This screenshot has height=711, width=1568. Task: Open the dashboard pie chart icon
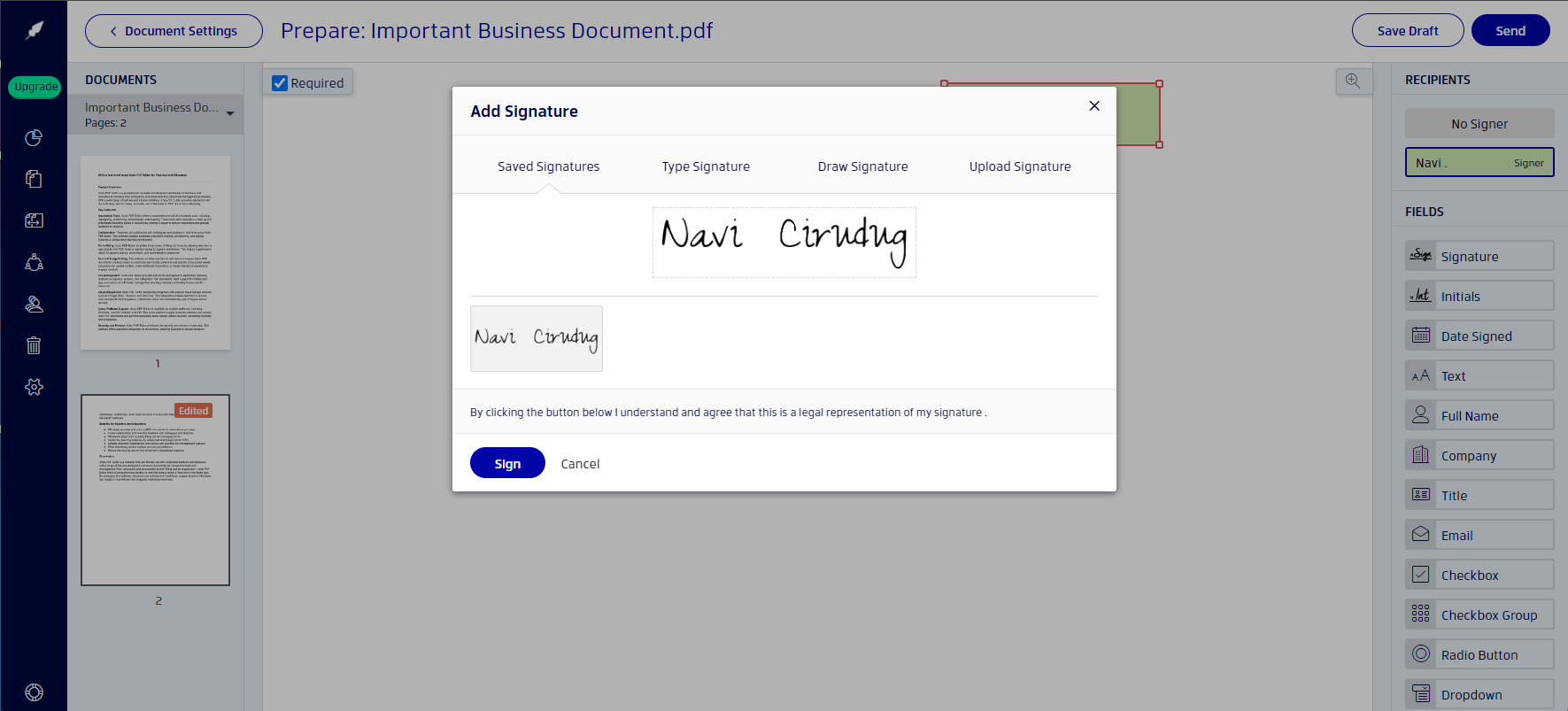pos(34,137)
